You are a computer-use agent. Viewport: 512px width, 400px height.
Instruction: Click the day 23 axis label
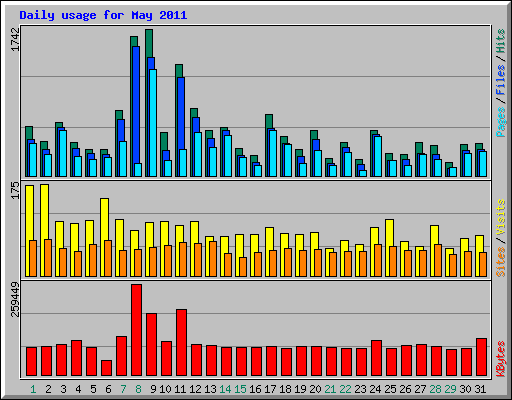[360, 389]
